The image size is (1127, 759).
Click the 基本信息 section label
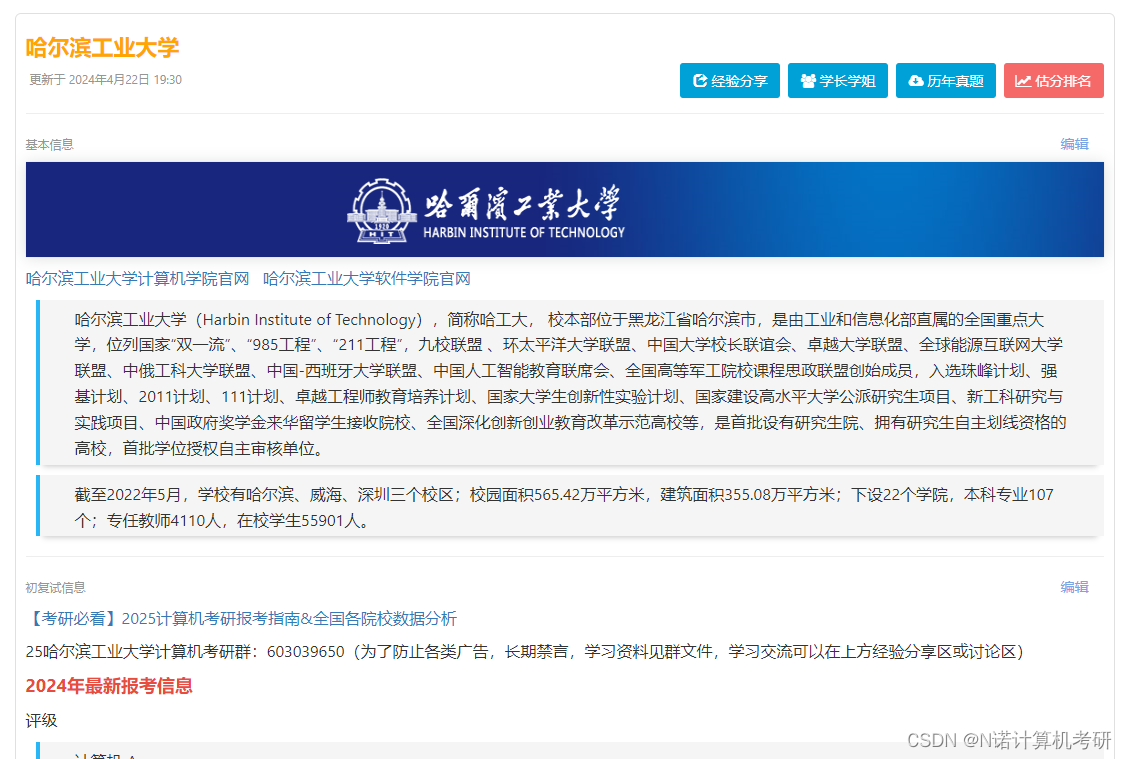click(50, 144)
